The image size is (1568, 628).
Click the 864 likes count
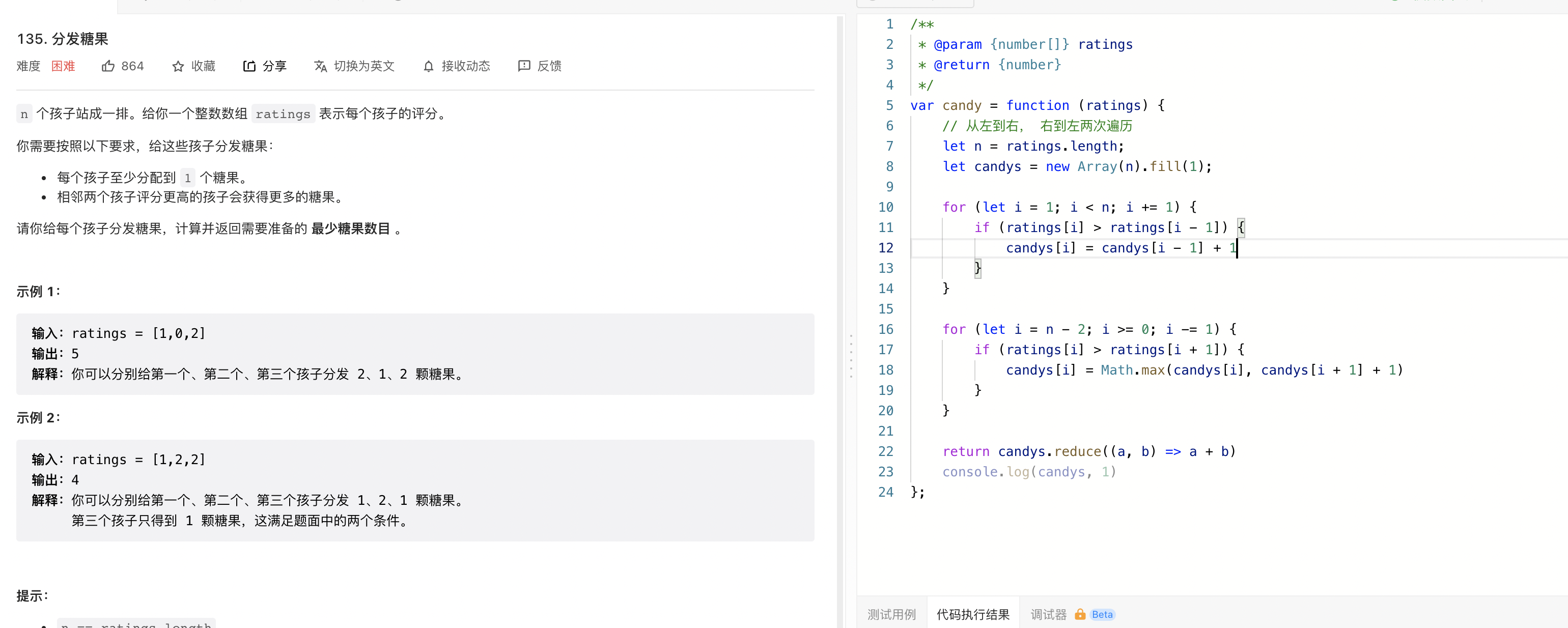point(132,66)
